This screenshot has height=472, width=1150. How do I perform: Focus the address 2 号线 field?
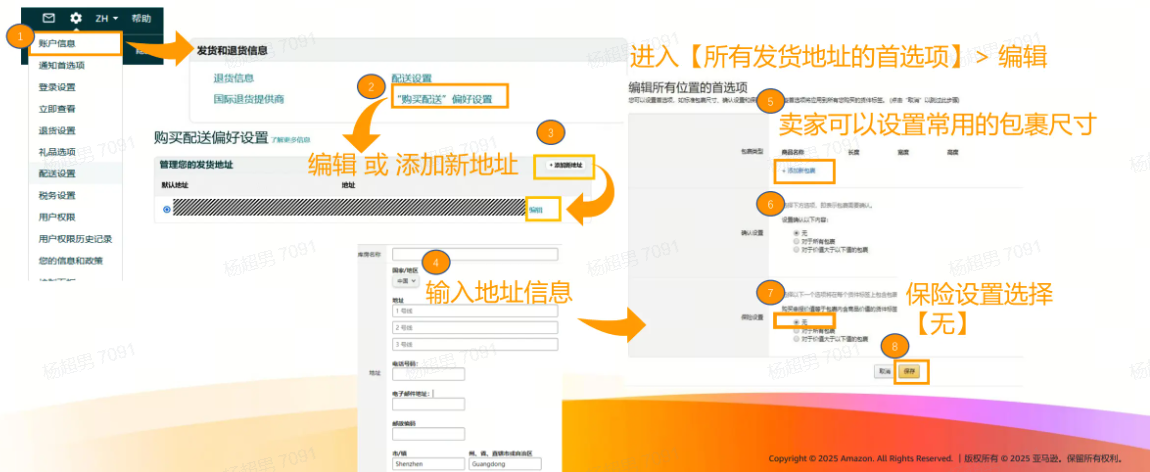tap(475, 328)
